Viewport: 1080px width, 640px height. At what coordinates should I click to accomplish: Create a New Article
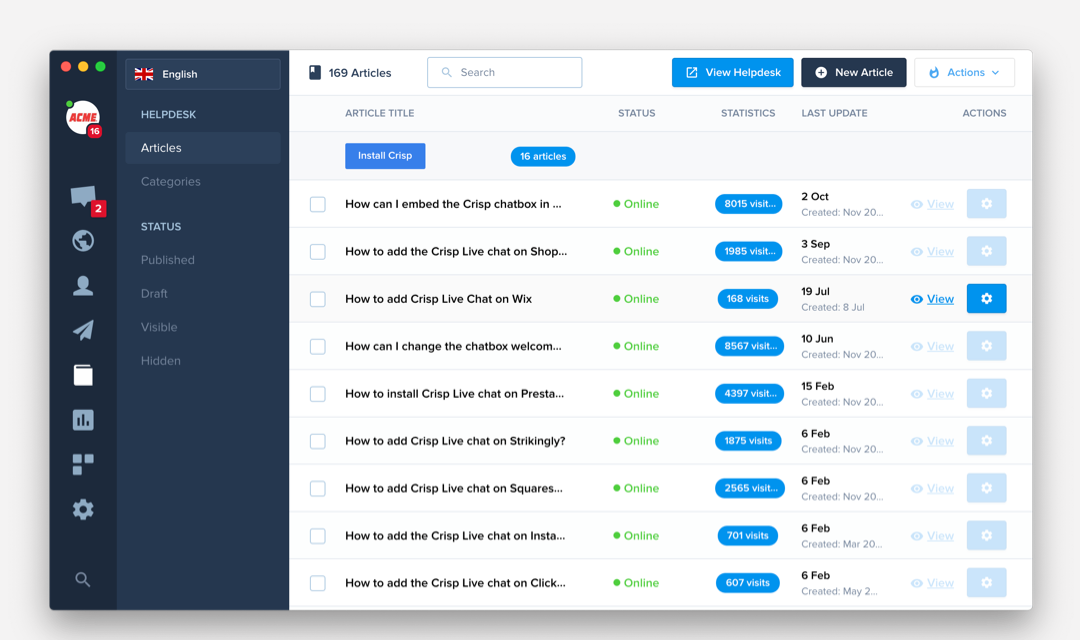(x=853, y=72)
